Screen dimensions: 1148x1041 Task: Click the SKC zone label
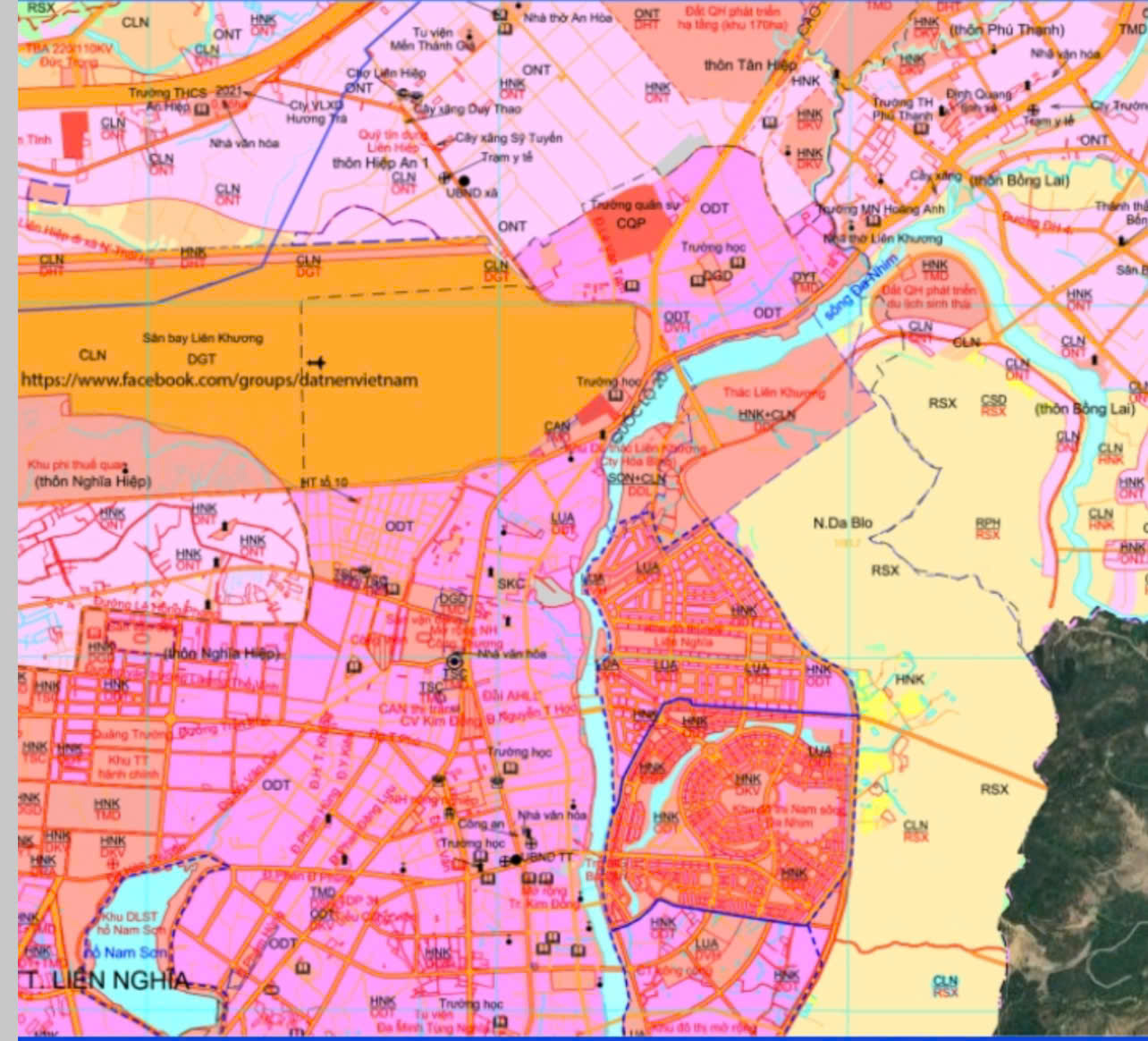pyautogui.click(x=511, y=584)
